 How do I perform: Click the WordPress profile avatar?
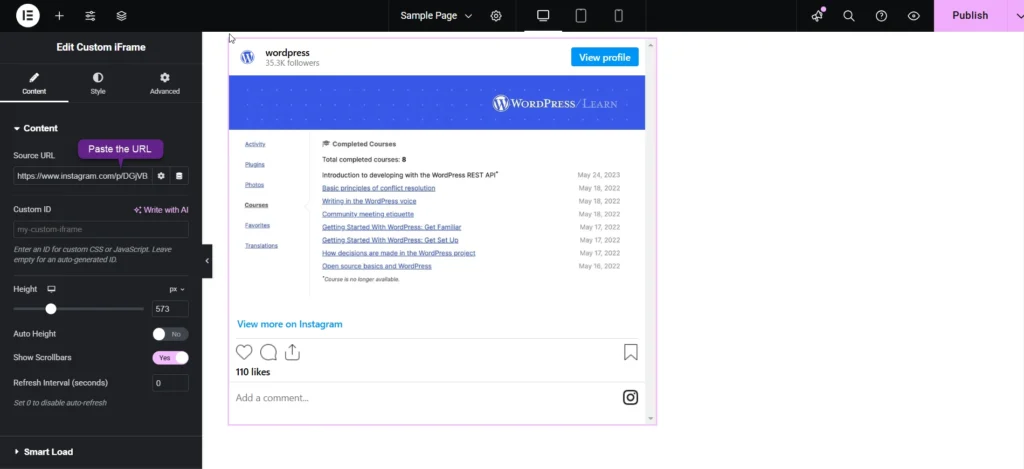point(248,57)
